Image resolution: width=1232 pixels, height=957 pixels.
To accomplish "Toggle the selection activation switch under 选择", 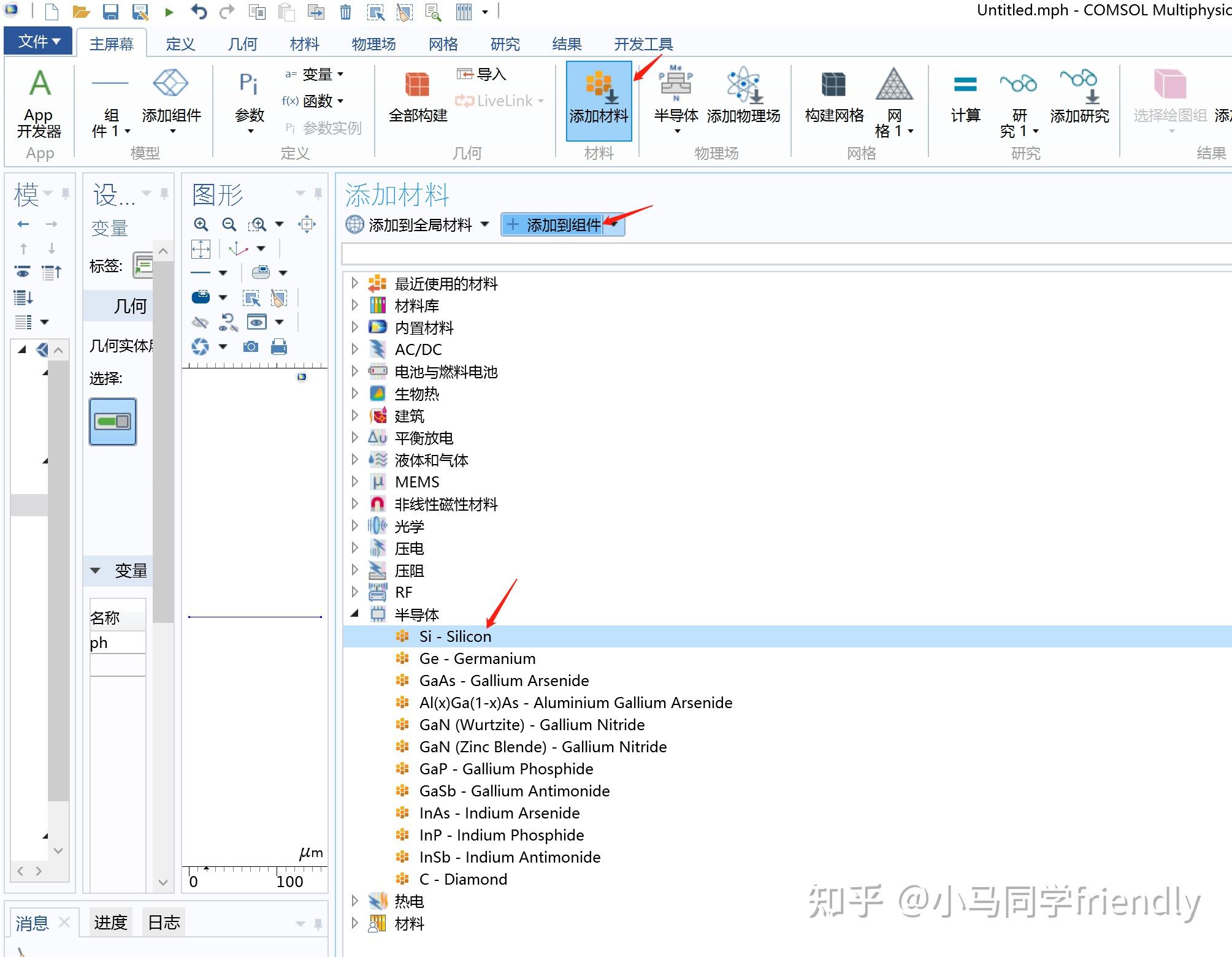I will [113, 422].
